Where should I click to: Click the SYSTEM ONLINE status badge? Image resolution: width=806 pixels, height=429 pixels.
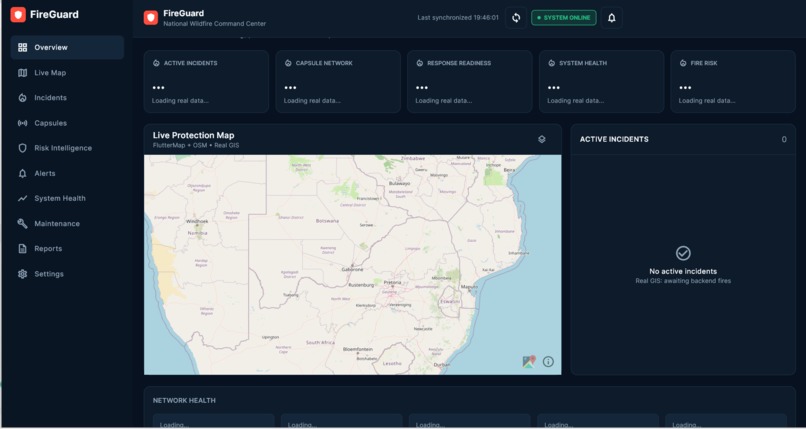tap(564, 18)
